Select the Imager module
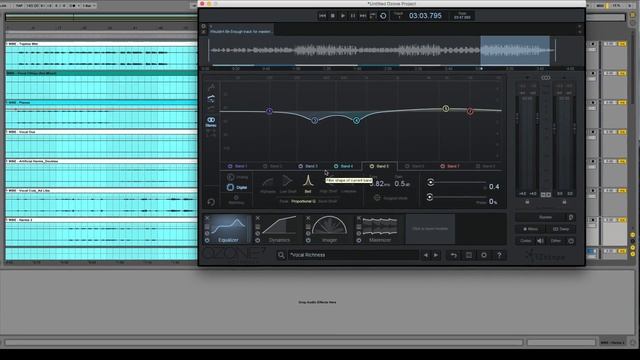This screenshot has width=640, height=360. [329, 229]
